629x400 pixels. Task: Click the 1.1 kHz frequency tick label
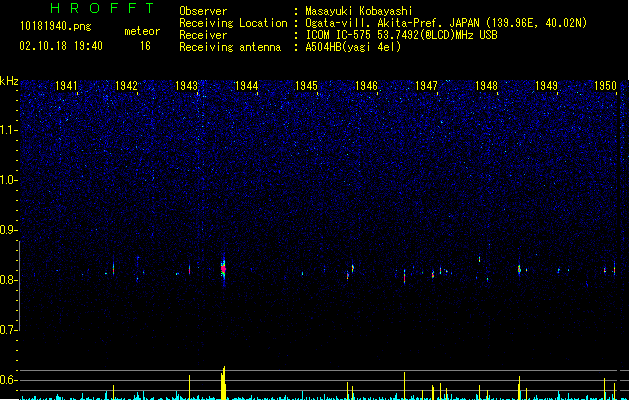(x=9, y=130)
